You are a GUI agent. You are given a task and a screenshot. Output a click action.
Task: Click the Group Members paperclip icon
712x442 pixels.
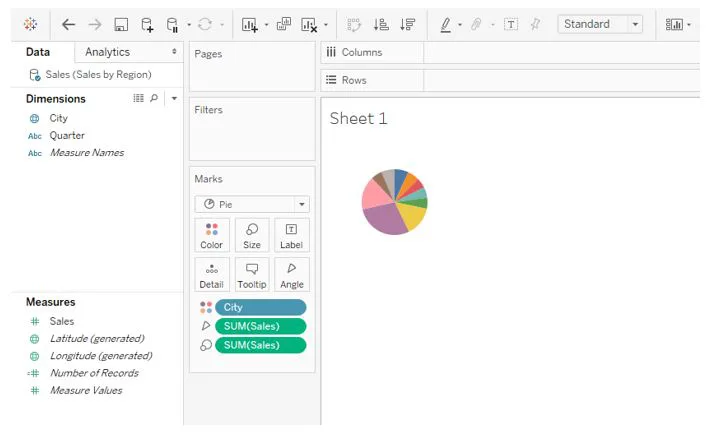point(476,24)
